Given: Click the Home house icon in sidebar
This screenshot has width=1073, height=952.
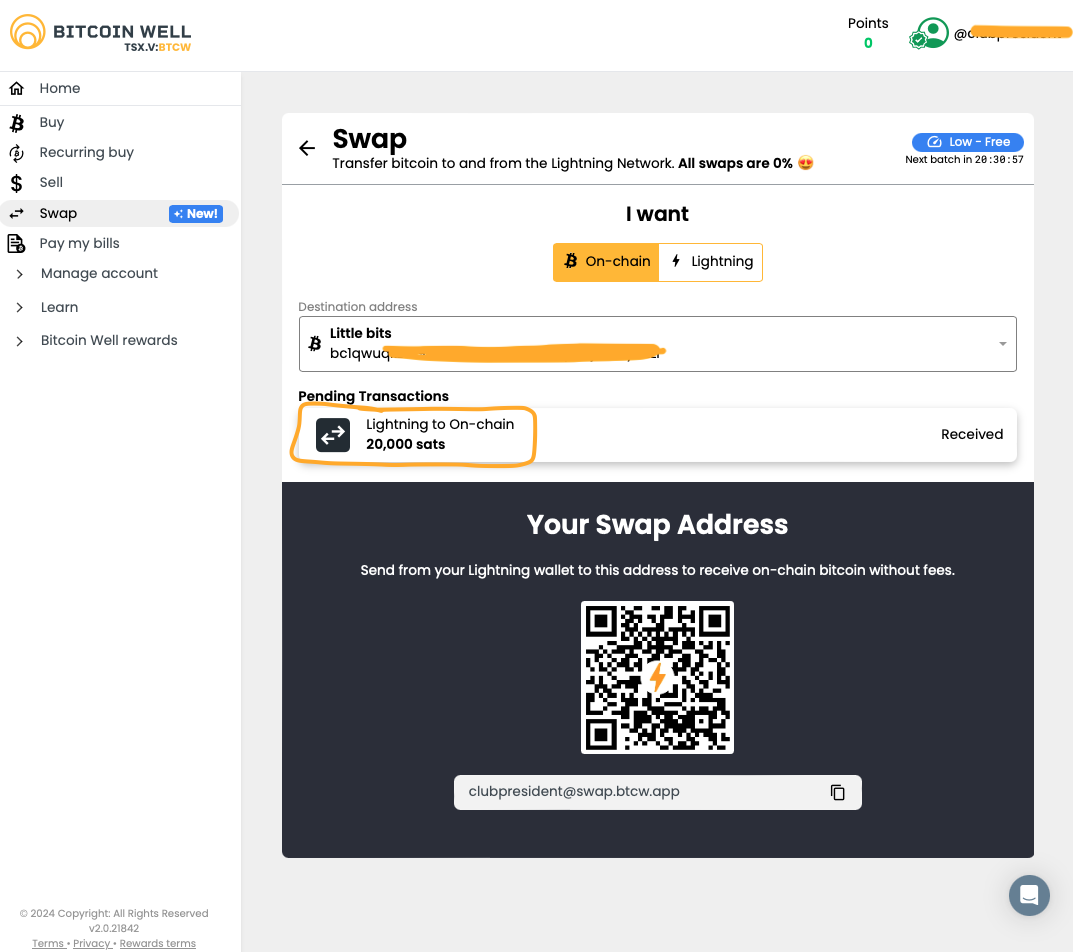Looking at the screenshot, I should [x=17, y=88].
